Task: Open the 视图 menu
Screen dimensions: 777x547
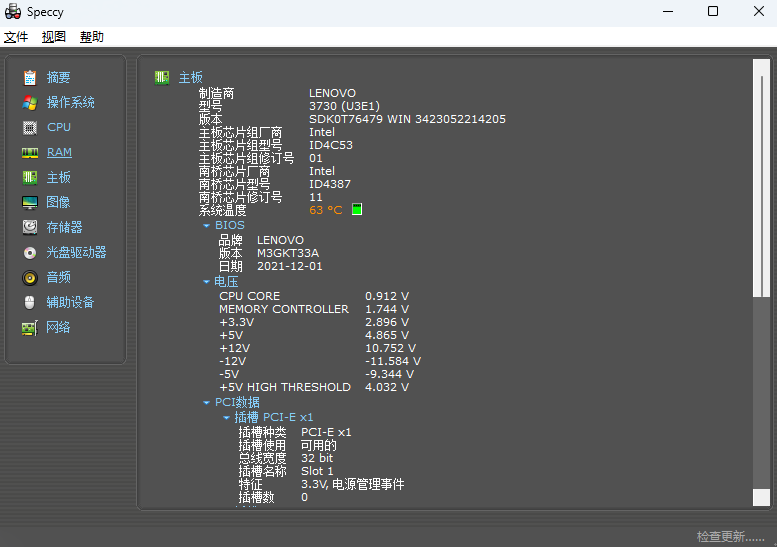Action: click(x=54, y=37)
